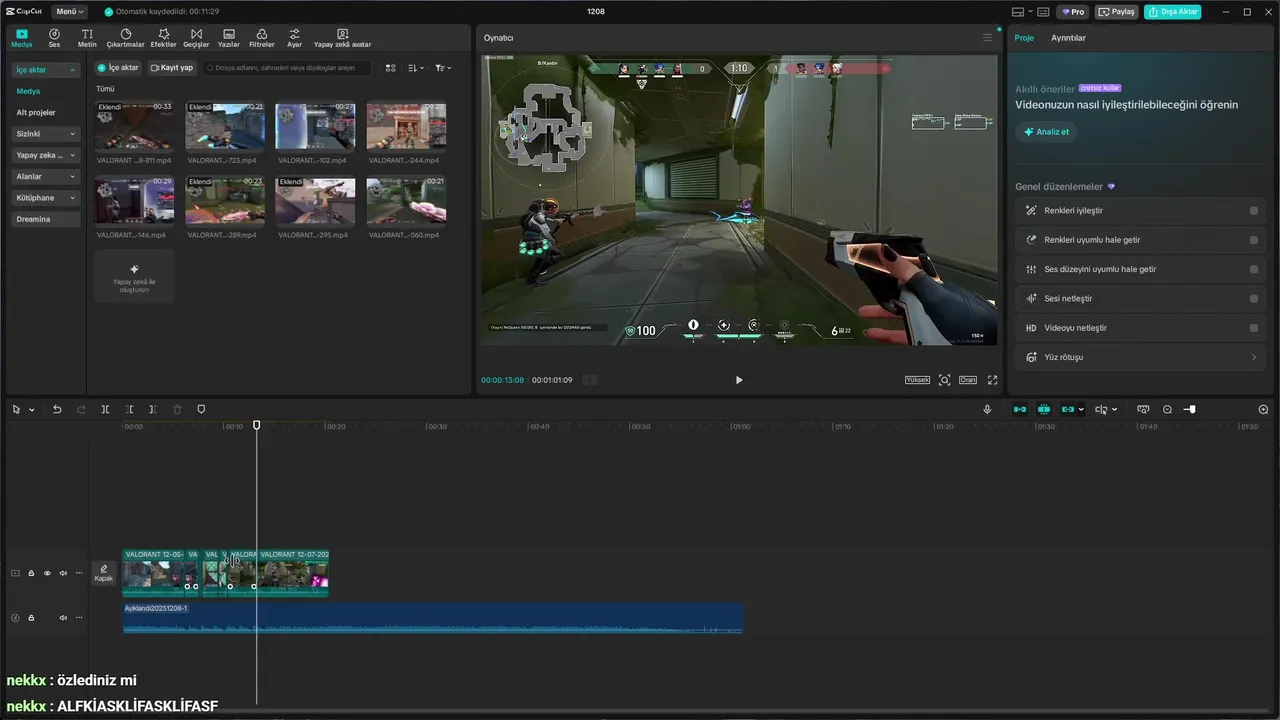Viewport: 1280px width, 720px height.
Task: Switch to the Ayrıntılar tab
Action: click(1068, 38)
